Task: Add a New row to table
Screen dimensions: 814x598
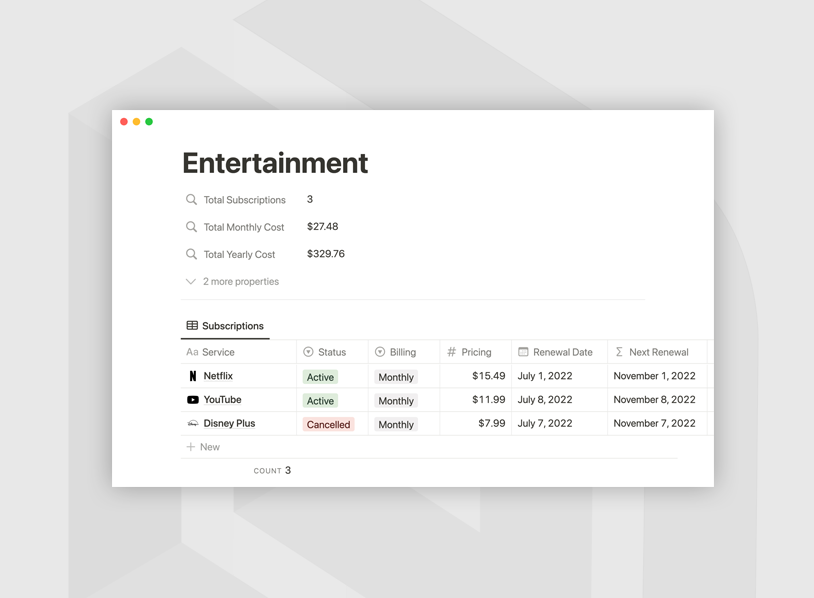Action: 203,447
